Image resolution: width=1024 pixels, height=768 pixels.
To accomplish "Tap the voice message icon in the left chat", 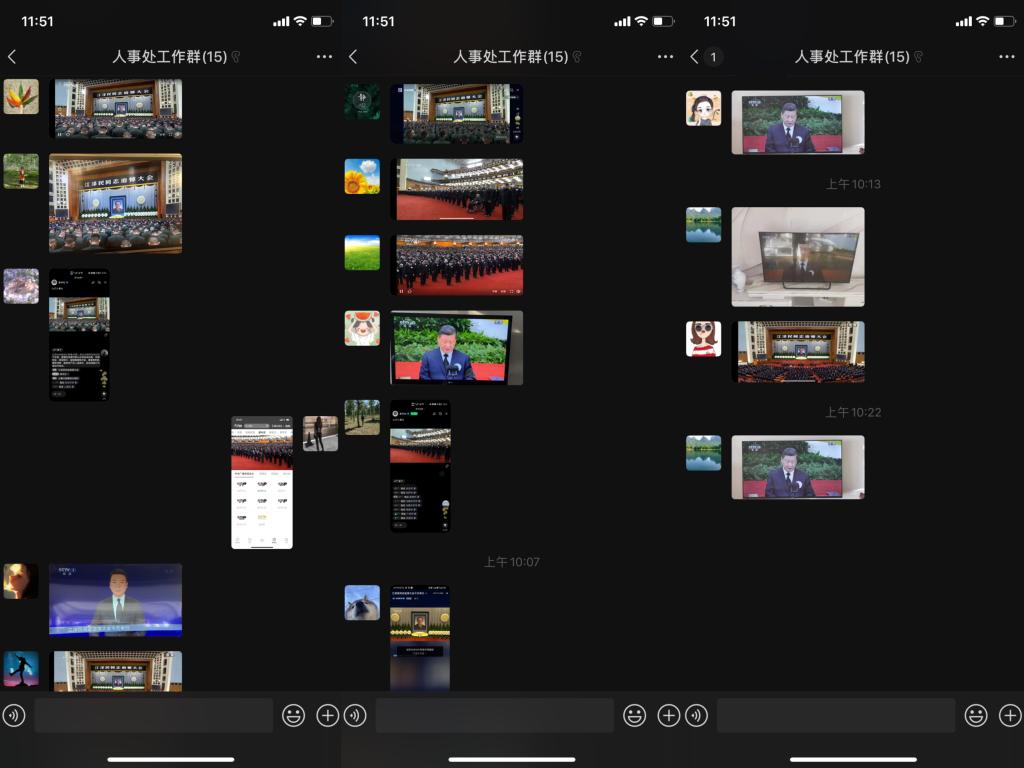I will pos(13,715).
